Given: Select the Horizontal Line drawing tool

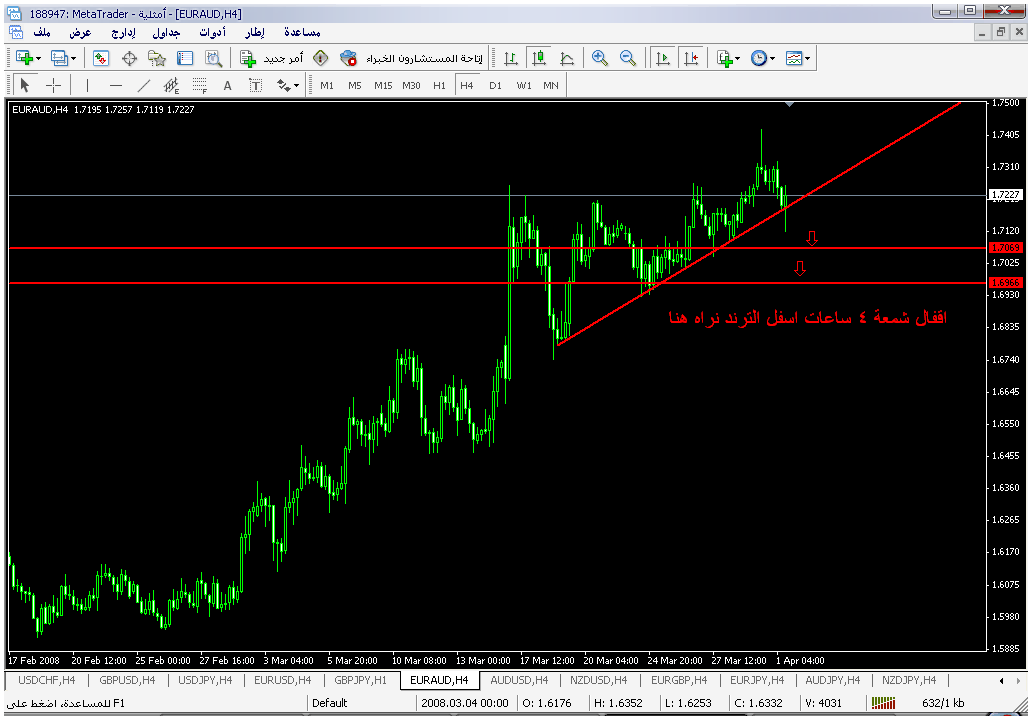Looking at the screenshot, I should pos(116,85).
